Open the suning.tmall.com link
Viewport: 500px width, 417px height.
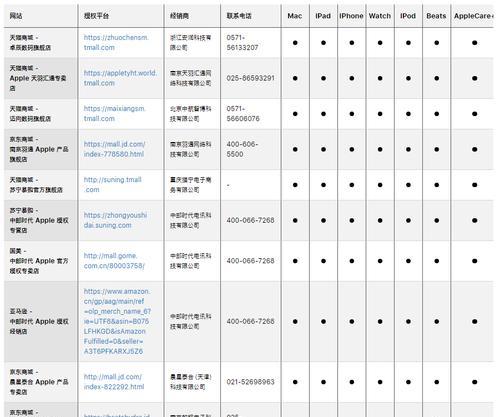[x=113, y=185]
